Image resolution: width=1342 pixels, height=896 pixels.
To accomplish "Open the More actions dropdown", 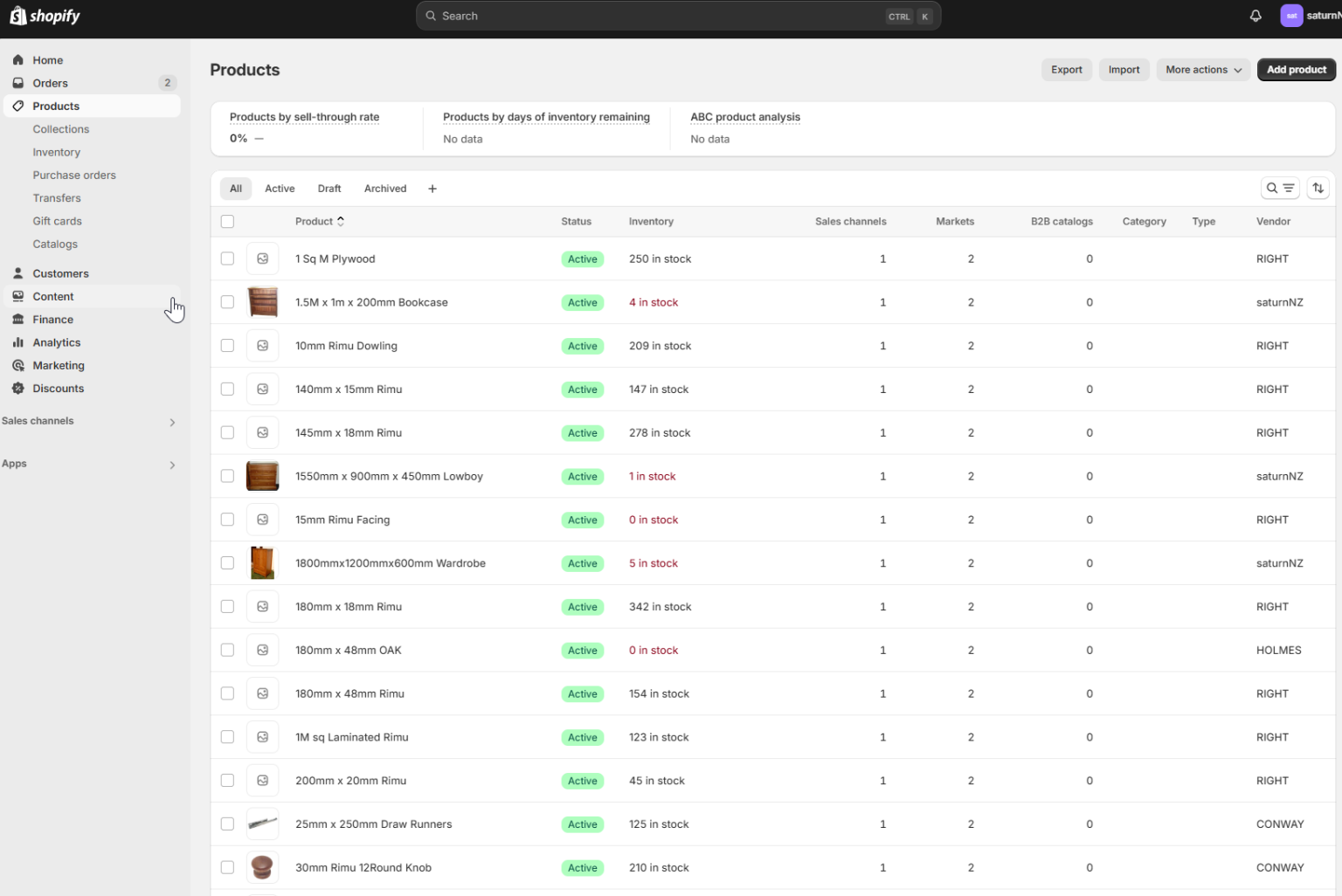I will [x=1202, y=70].
